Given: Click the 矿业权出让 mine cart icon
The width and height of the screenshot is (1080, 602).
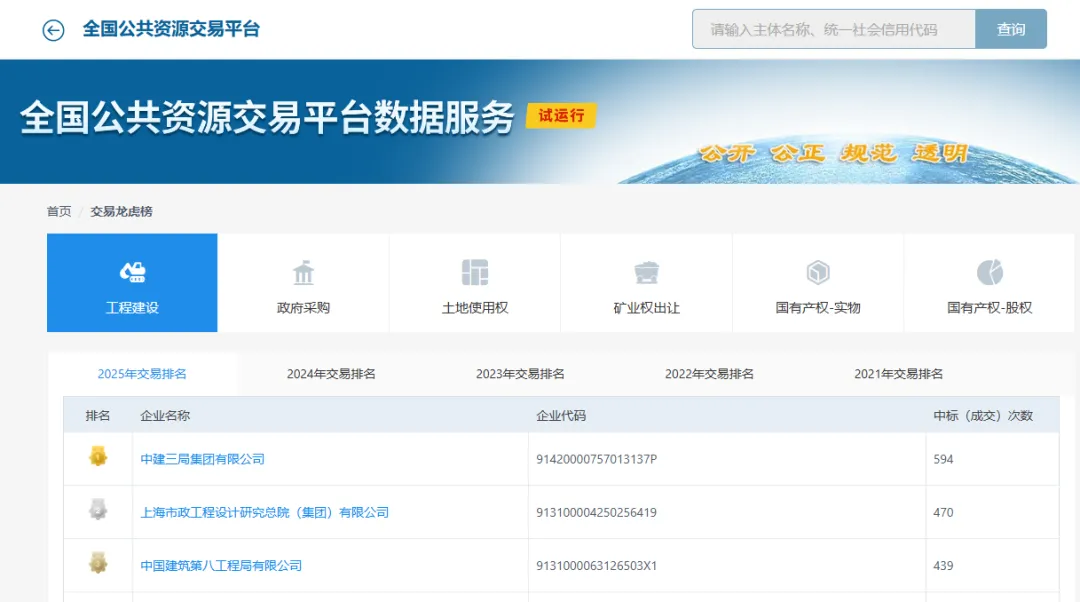Looking at the screenshot, I should coord(646,273).
